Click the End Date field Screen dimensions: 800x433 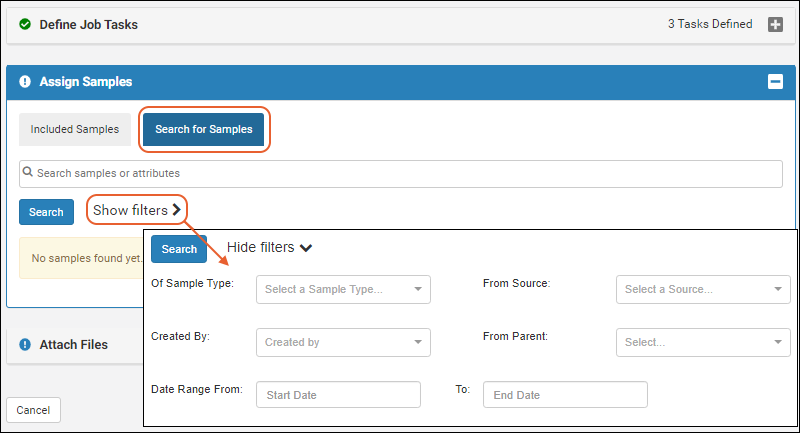pos(565,395)
